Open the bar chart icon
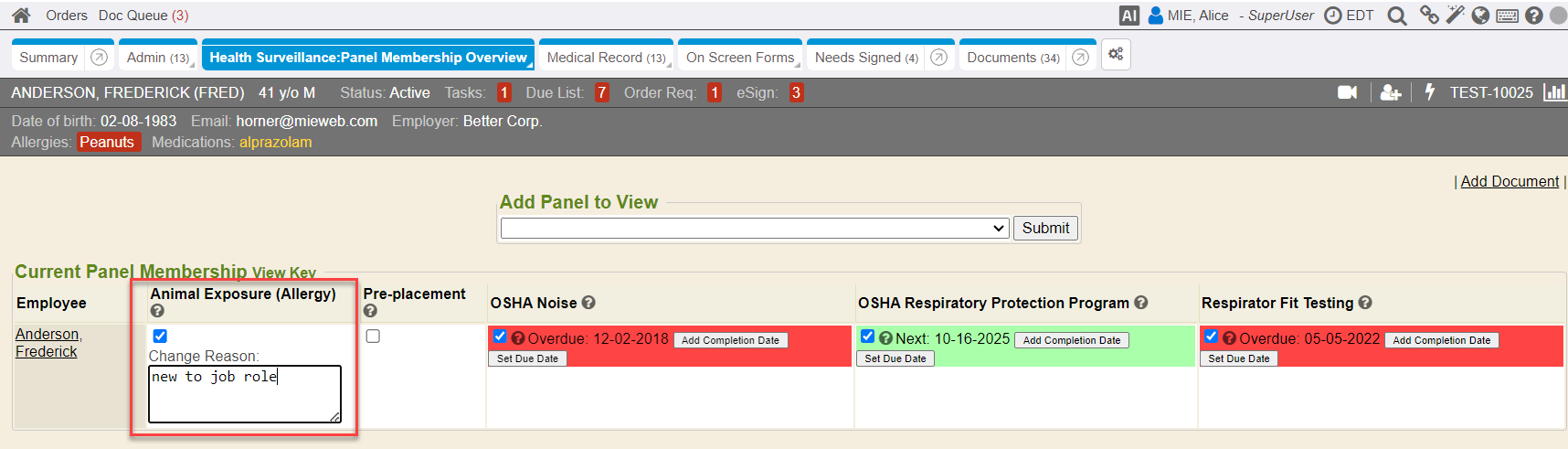Viewport: 1568px width, 449px height. 1554,92
